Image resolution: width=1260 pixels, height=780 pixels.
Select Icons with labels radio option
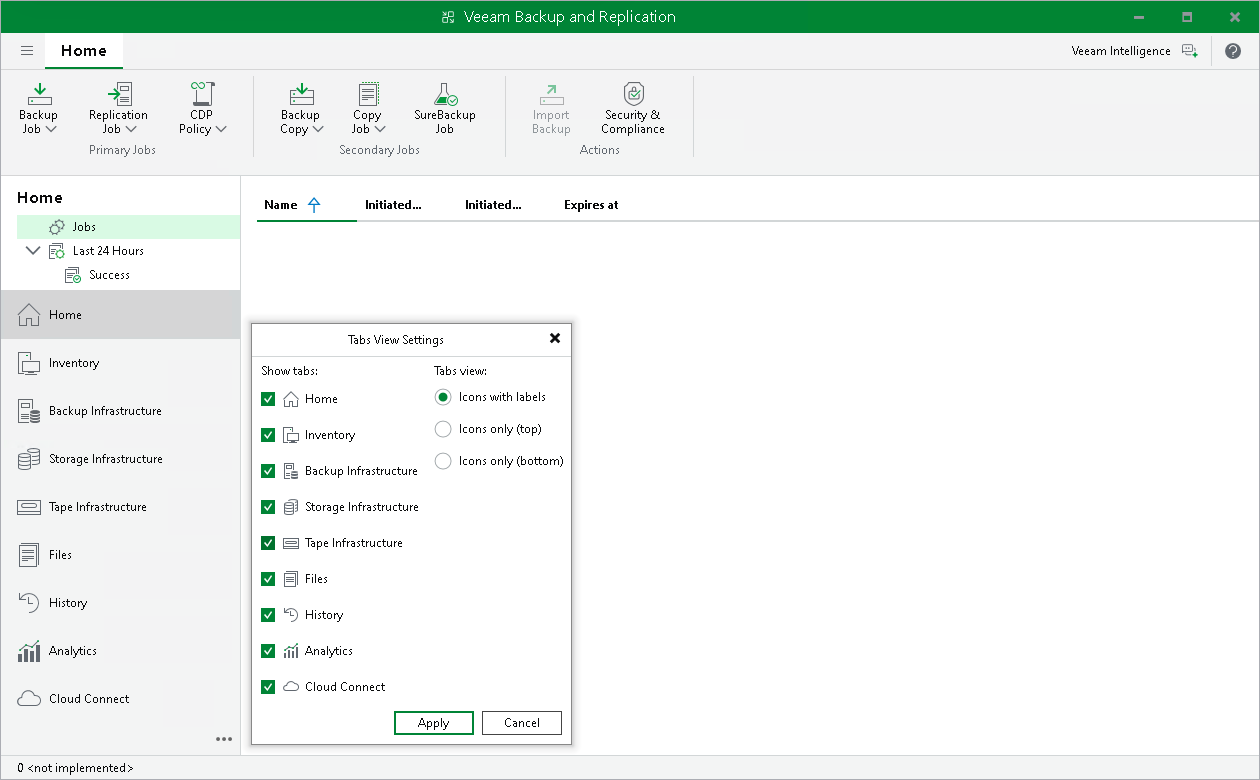click(x=443, y=397)
